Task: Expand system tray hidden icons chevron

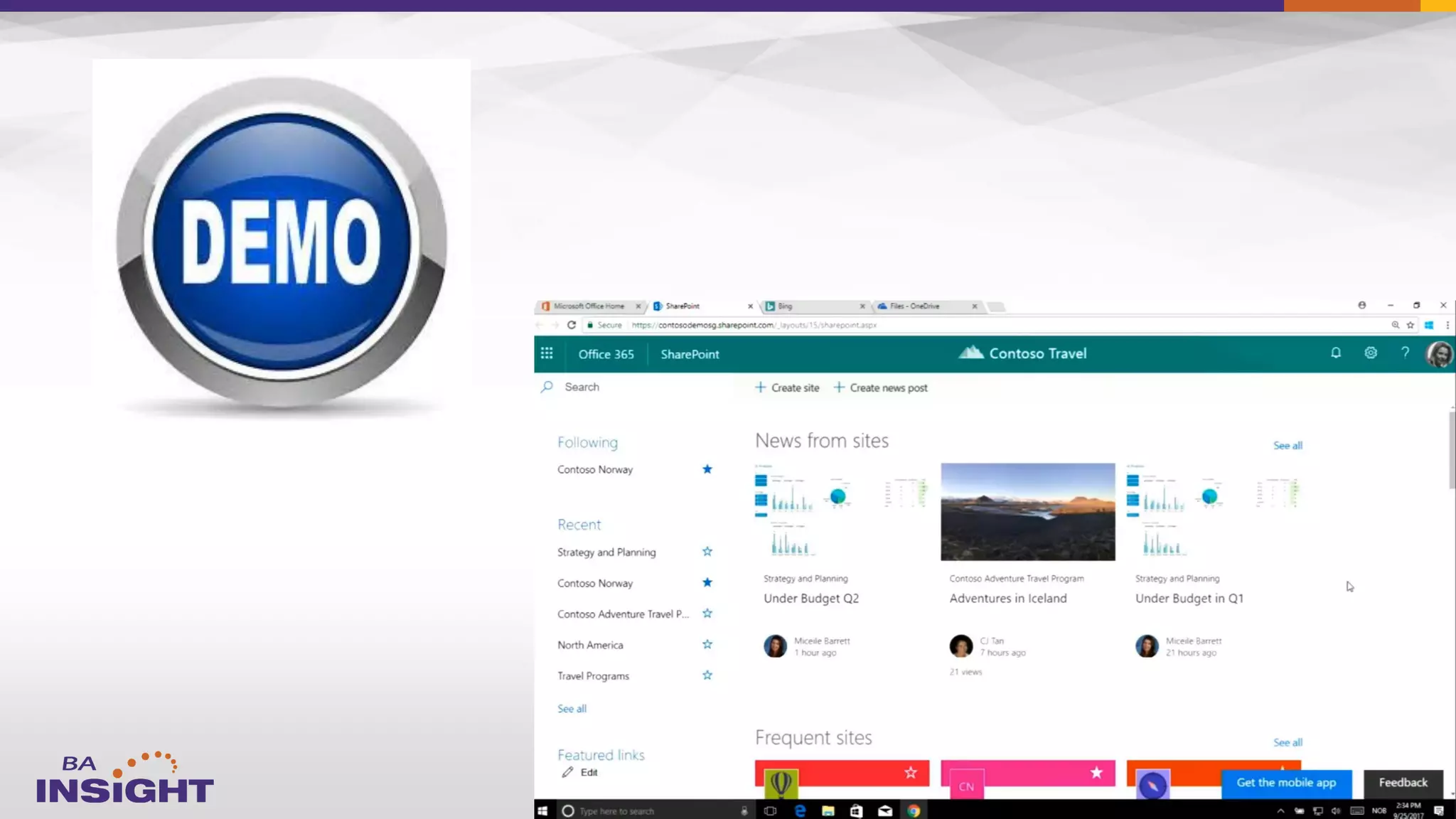Action: click(x=1280, y=810)
